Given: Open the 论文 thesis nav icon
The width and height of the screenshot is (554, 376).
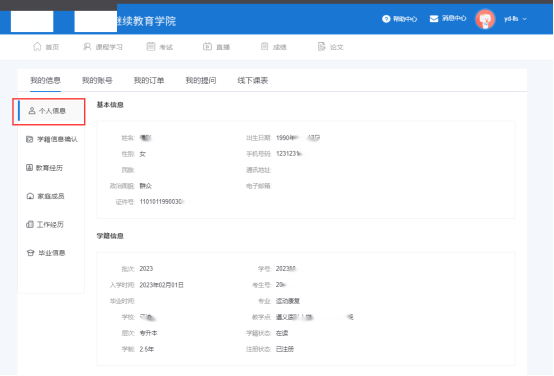Looking at the screenshot, I should pyautogui.click(x=321, y=47).
